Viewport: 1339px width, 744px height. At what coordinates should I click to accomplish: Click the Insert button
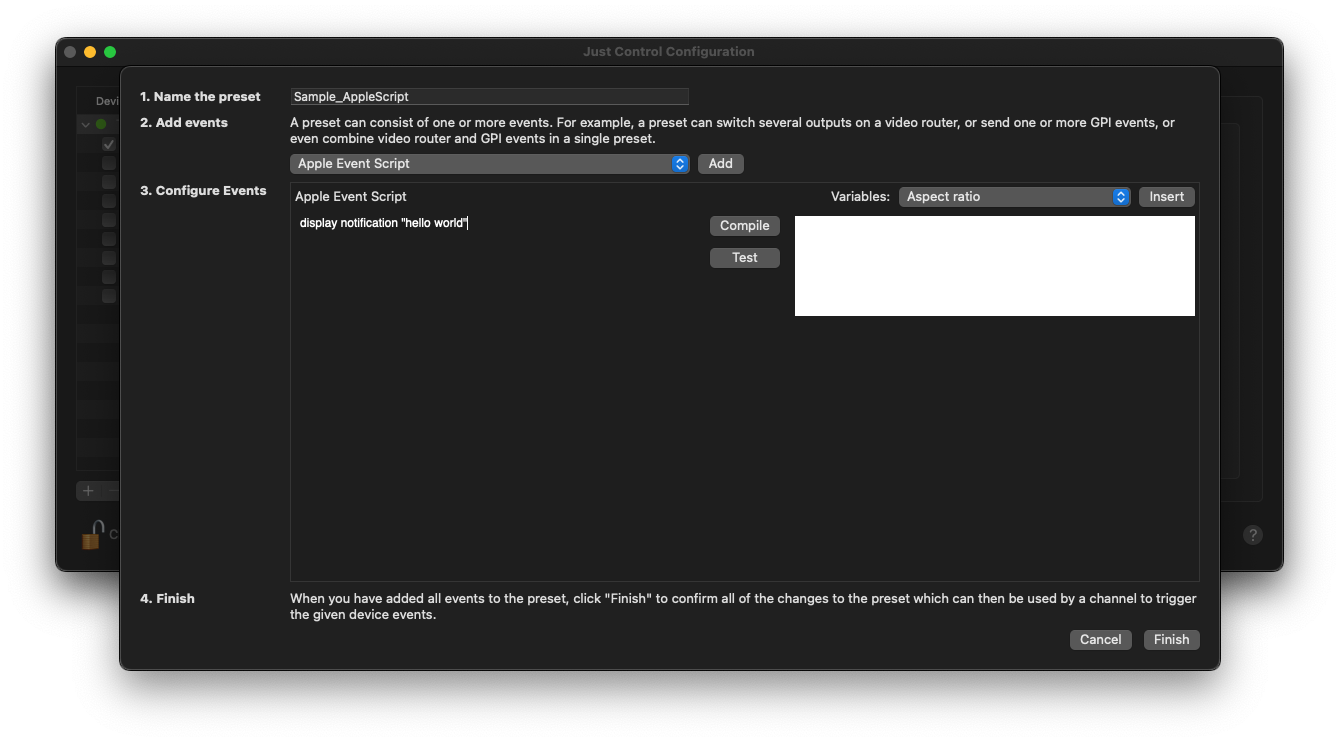click(1166, 197)
